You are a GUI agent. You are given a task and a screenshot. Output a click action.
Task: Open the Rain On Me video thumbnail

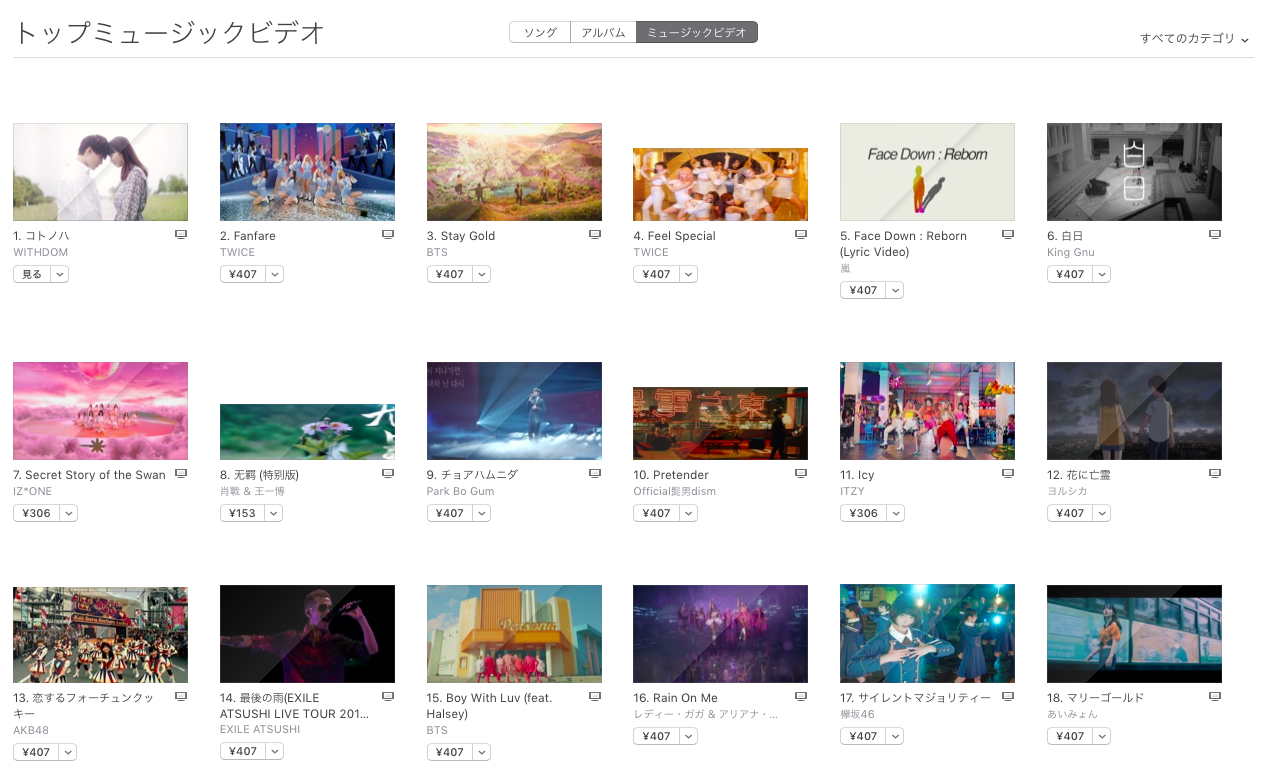pyautogui.click(x=720, y=633)
